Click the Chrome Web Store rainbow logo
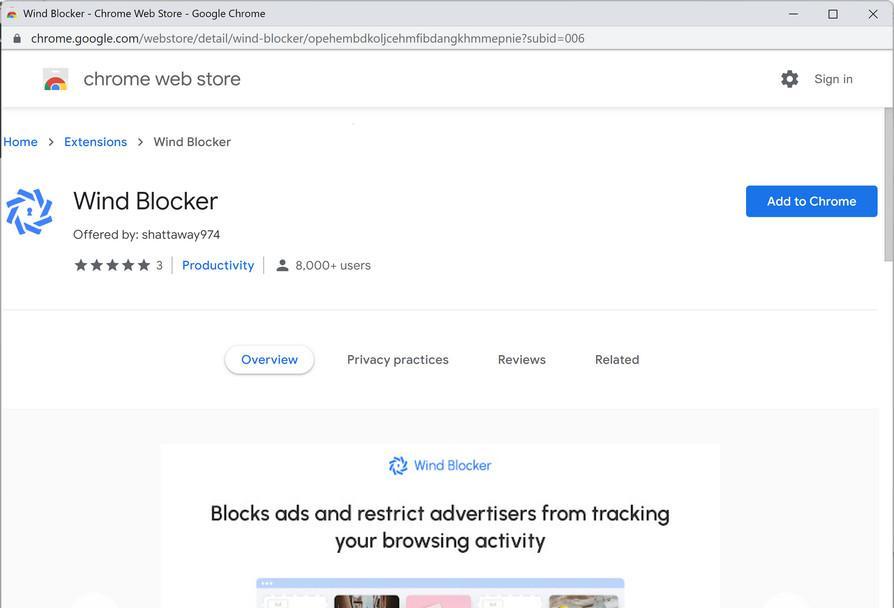Image resolution: width=894 pixels, height=608 pixels. (56, 80)
